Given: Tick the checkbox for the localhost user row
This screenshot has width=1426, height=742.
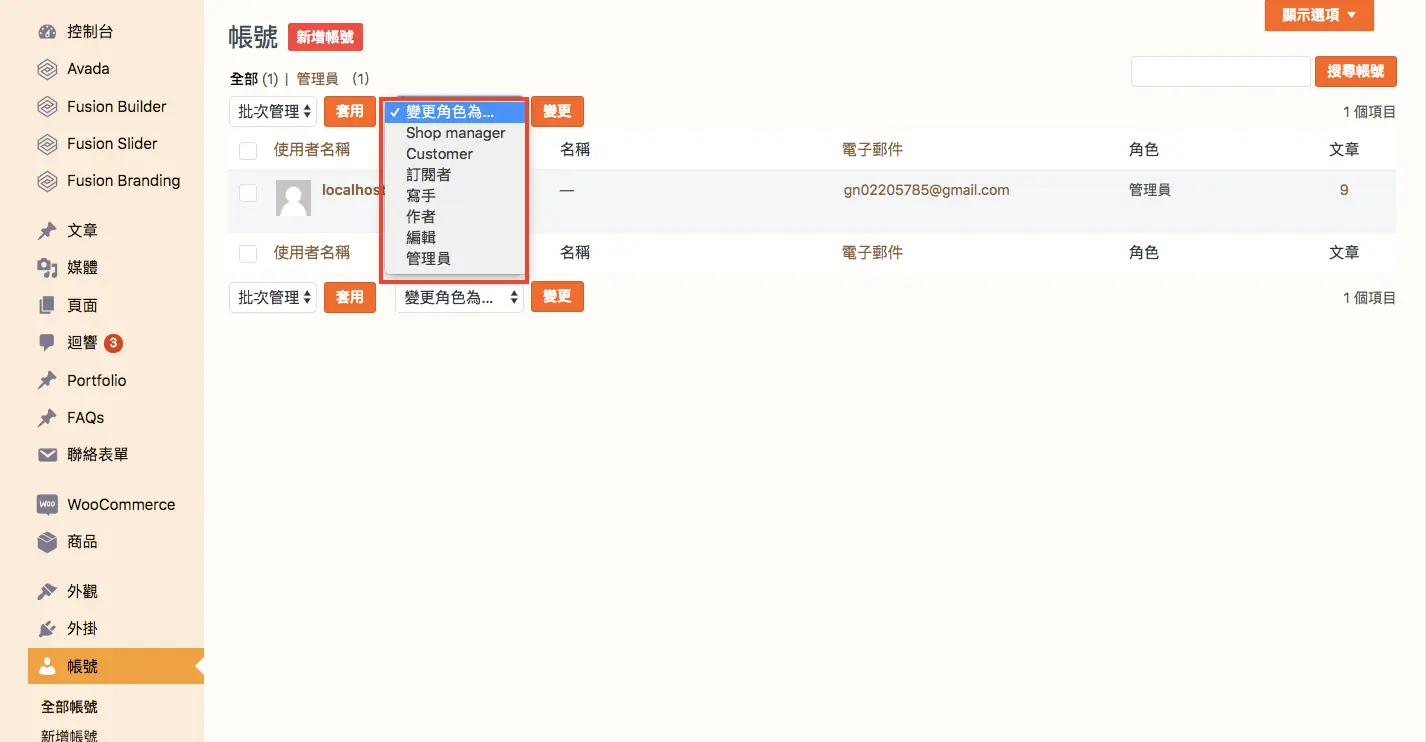Looking at the screenshot, I should (248, 193).
